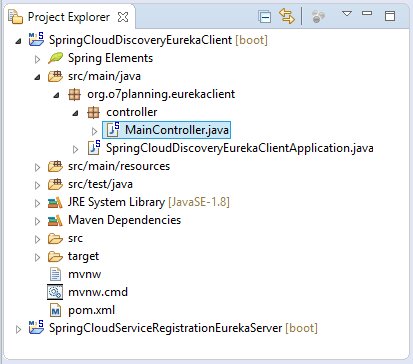Maximize the Project Explorer view

coord(390,16)
